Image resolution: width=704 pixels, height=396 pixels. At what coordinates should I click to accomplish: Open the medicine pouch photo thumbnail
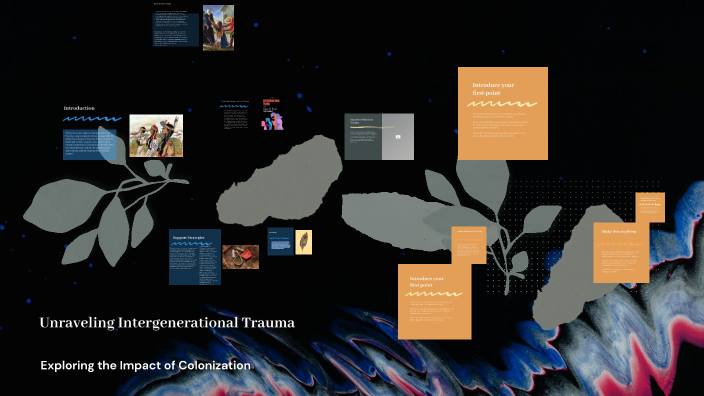(x=241, y=257)
